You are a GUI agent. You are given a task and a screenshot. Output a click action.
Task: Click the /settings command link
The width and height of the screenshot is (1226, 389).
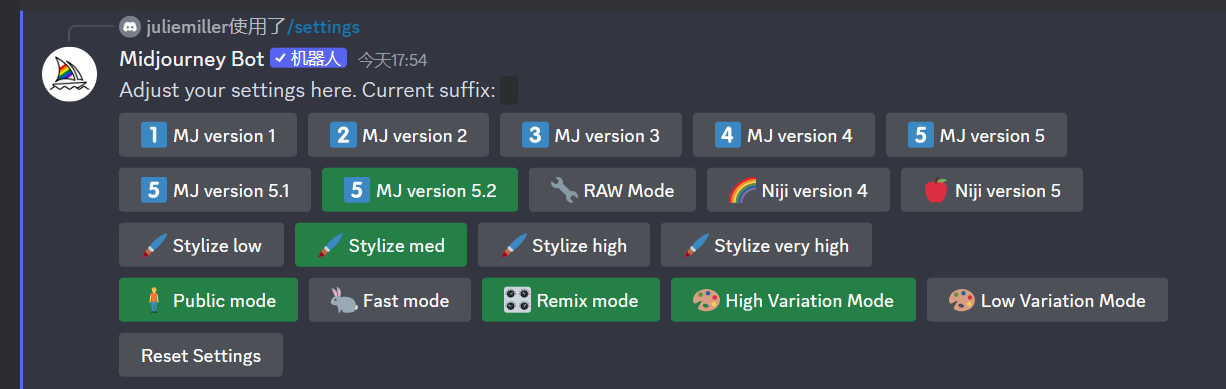(x=324, y=27)
